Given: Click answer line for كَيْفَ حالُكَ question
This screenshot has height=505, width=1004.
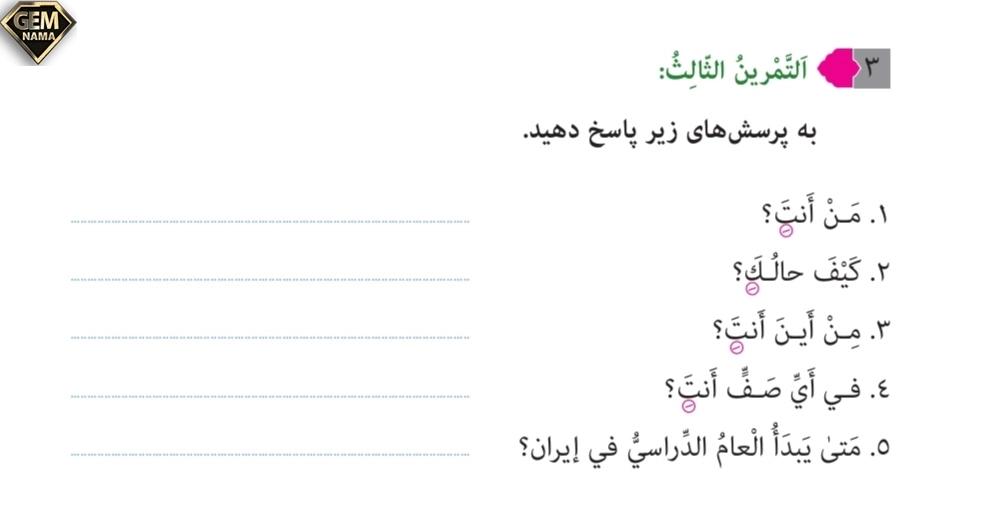Looking at the screenshot, I should 270,280.
